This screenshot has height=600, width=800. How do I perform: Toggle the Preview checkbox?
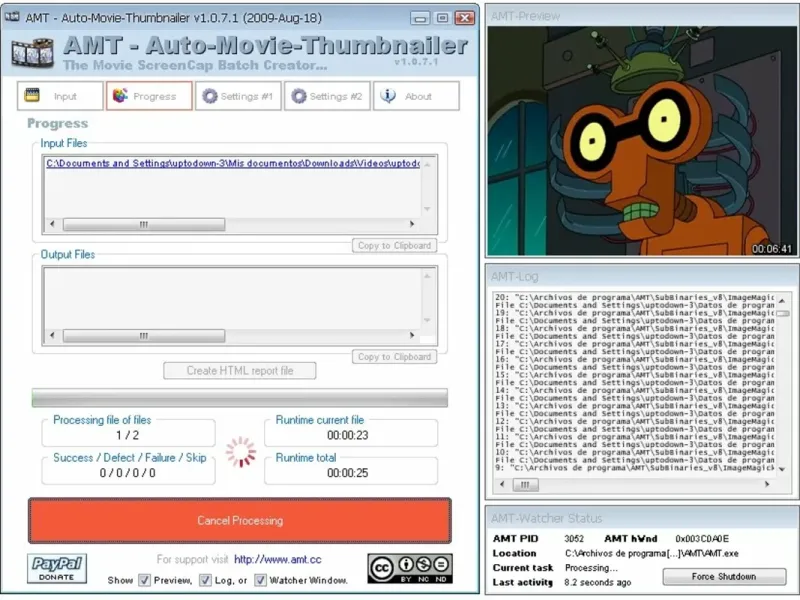(145, 580)
